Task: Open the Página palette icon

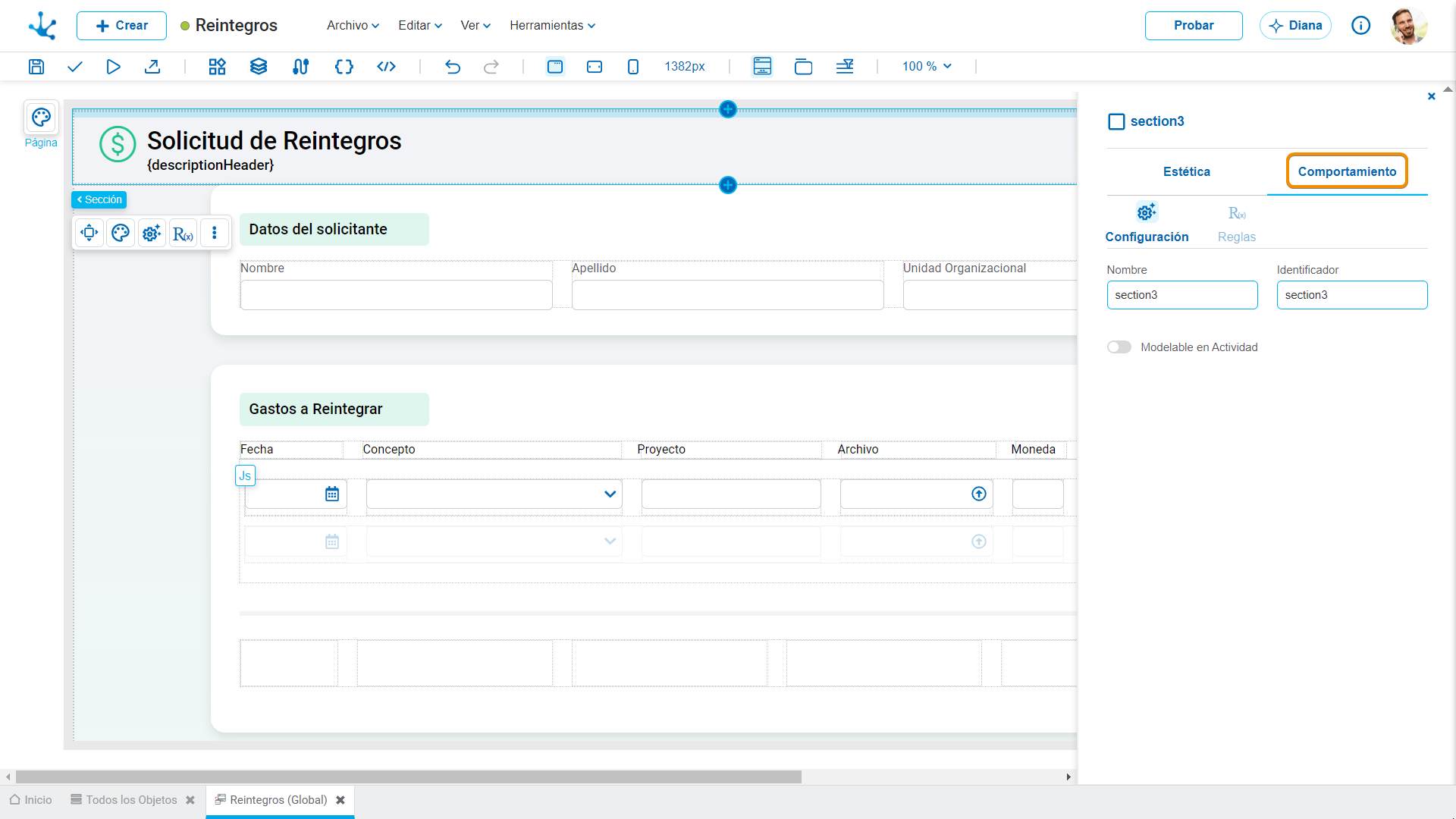Action: click(x=41, y=118)
